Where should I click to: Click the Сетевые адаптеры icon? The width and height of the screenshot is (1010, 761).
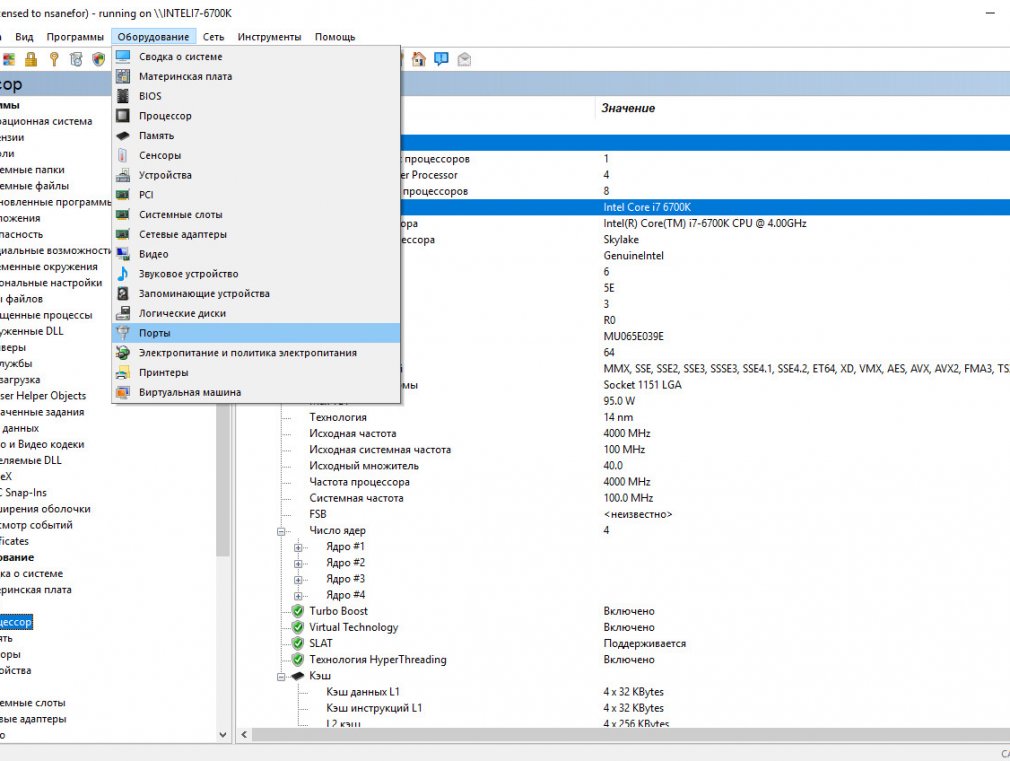[x=123, y=235]
